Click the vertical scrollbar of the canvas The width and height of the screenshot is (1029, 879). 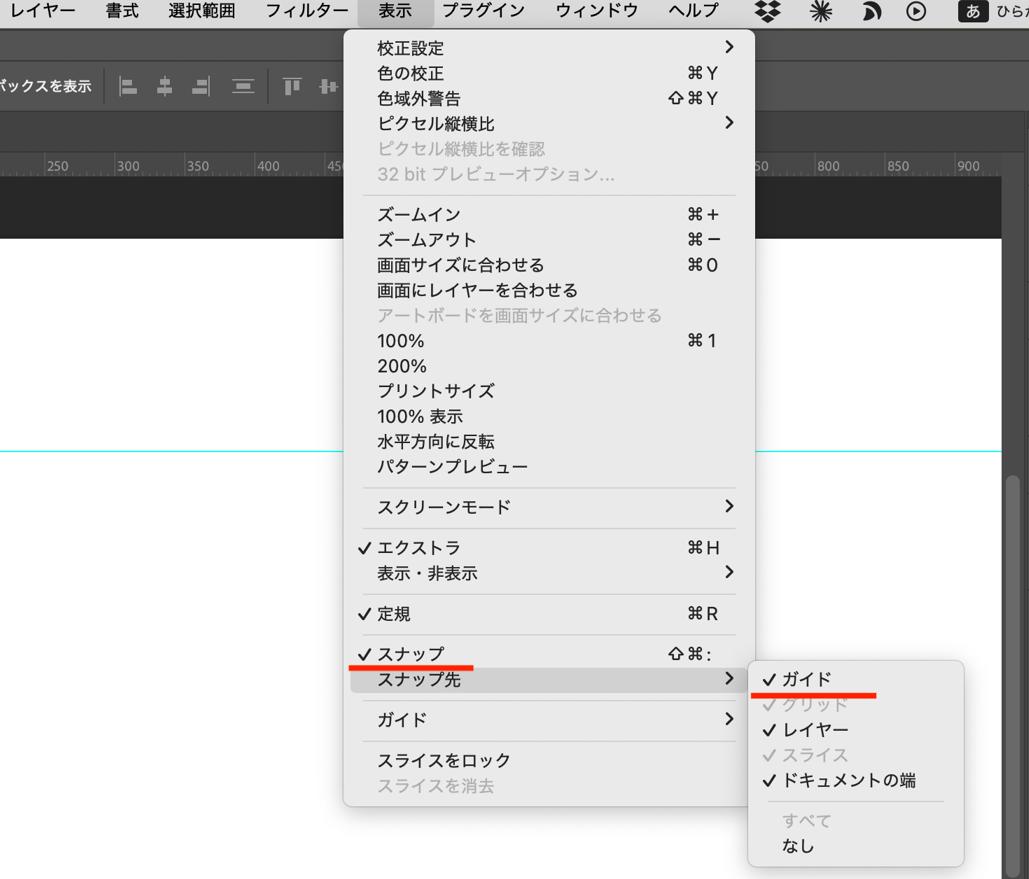click(1013, 676)
